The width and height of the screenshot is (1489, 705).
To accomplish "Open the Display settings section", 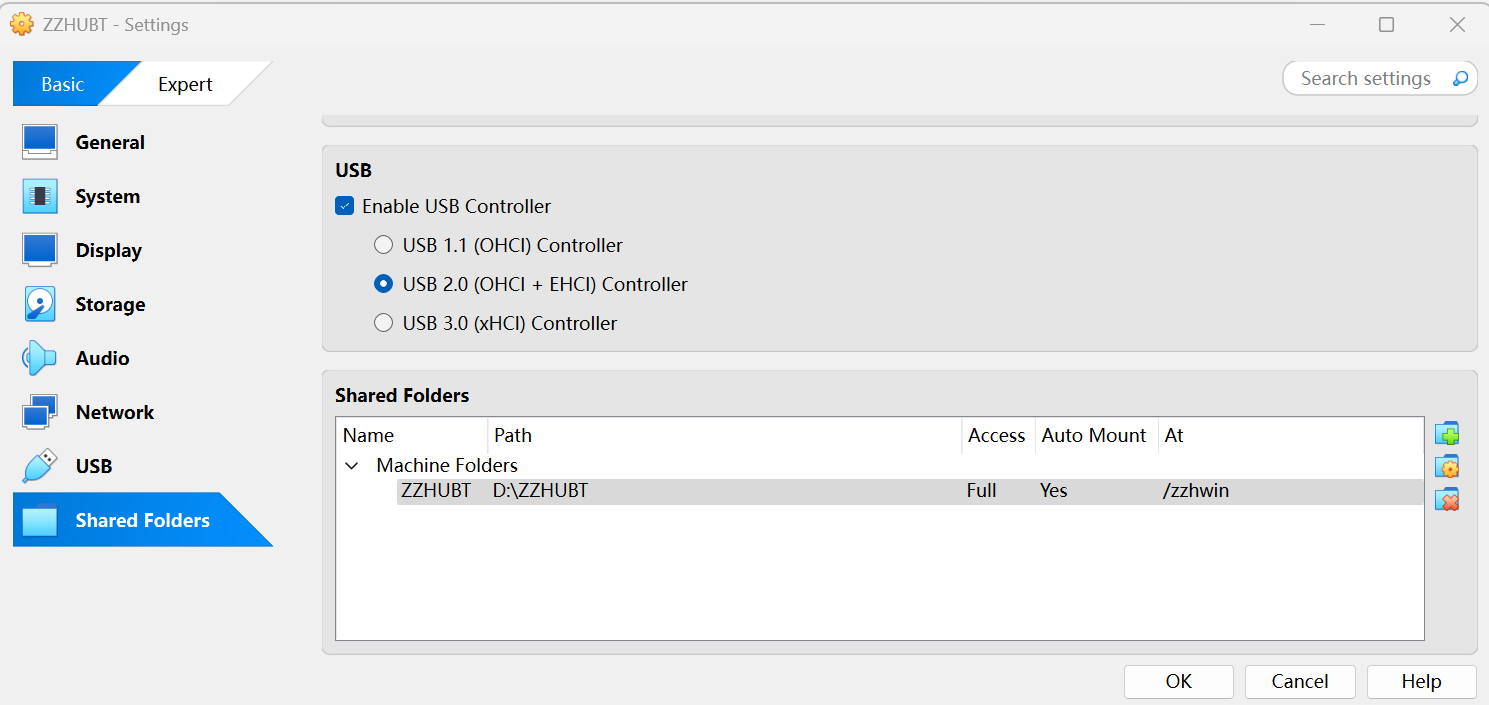I will (108, 251).
